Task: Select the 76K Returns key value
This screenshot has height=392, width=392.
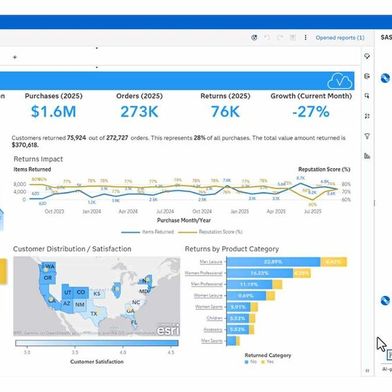Action: (225, 112)
